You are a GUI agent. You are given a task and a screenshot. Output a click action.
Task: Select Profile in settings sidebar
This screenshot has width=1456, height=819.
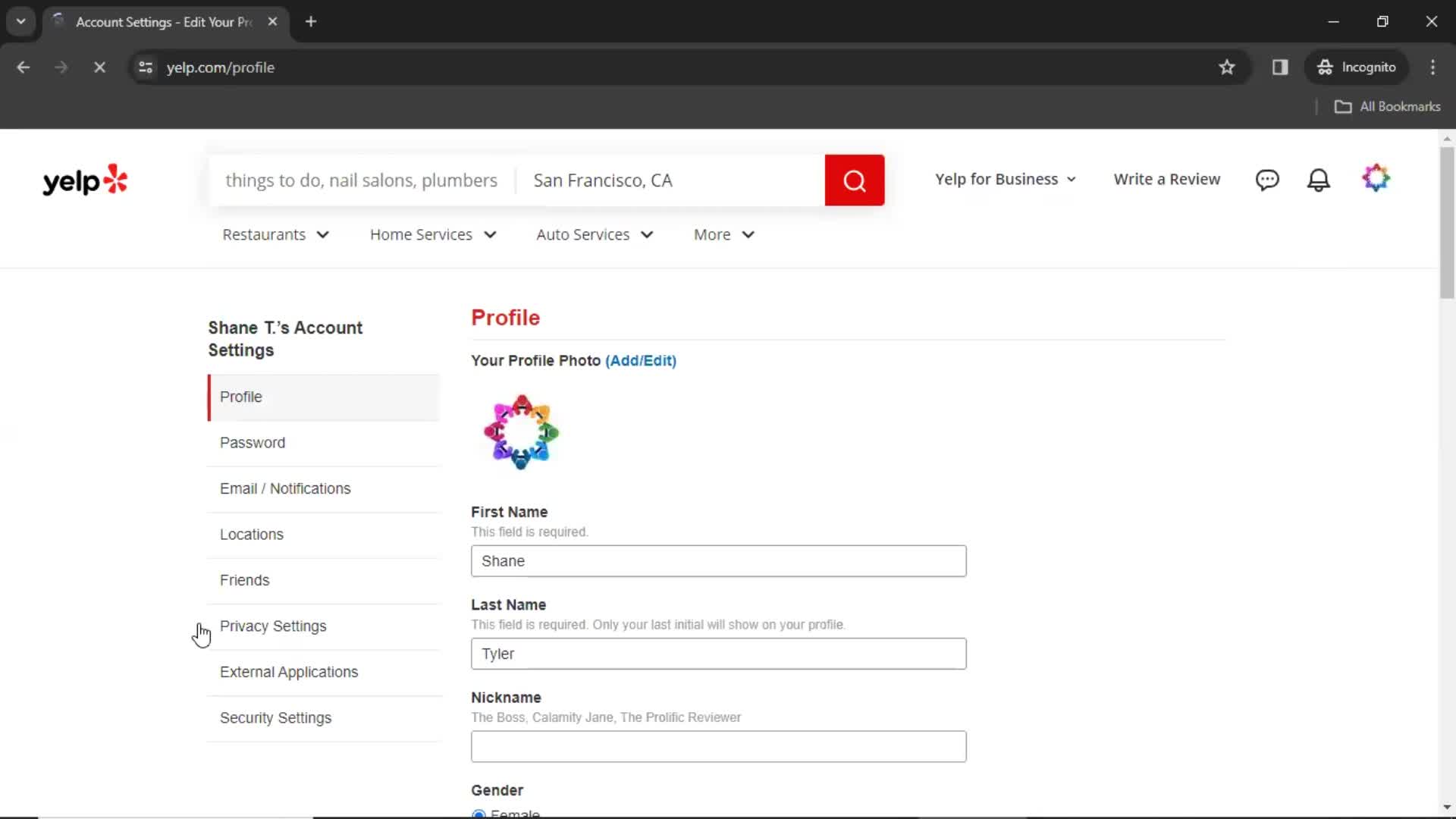point(324,397)
